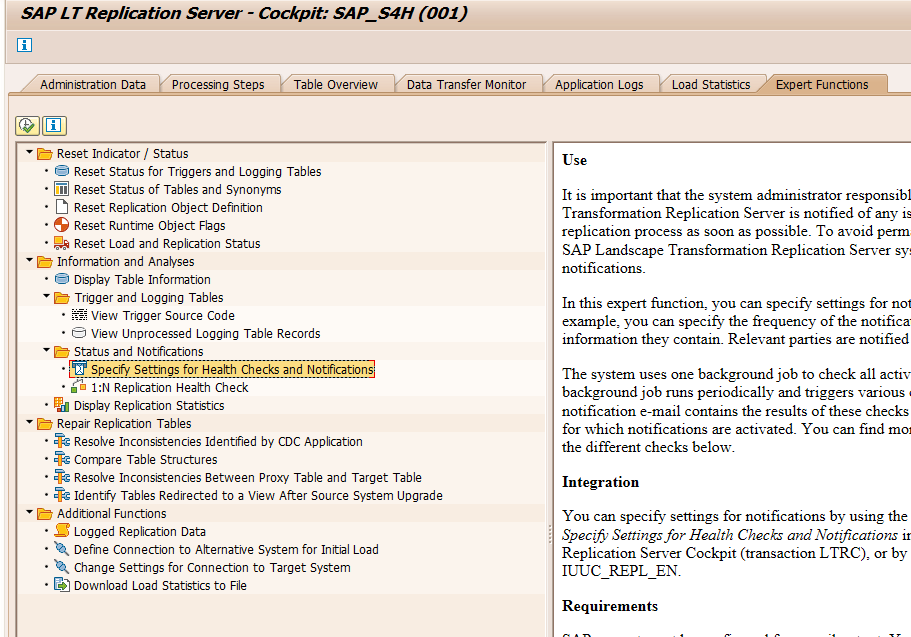This screenshot has width=911, height=637.
Task: Open the Table Overview tab
Action: coord(336,84)
